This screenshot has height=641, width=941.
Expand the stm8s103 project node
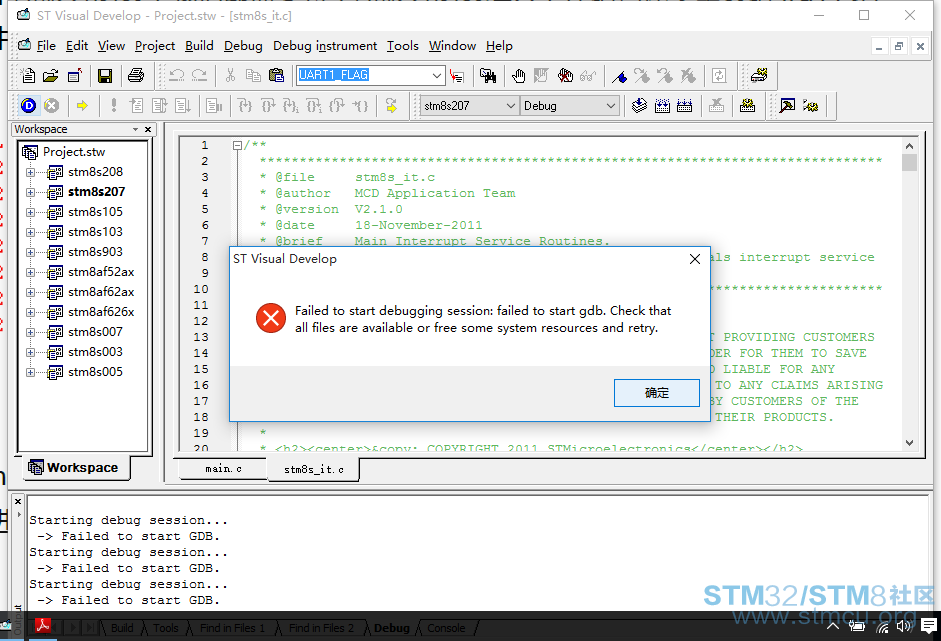(30, 232)
